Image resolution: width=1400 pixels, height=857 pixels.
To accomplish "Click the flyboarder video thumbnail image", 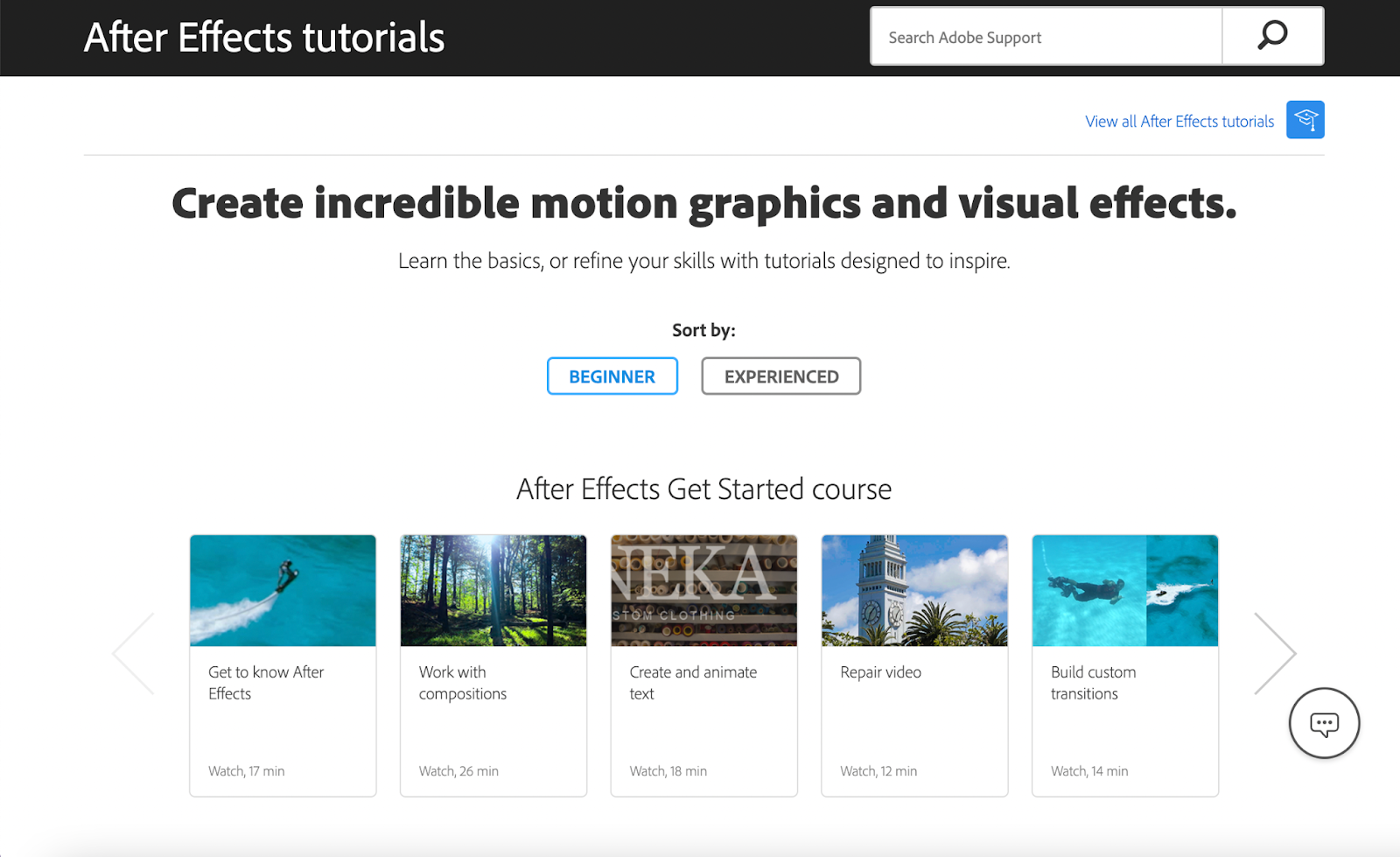I will tap(282, 590).
